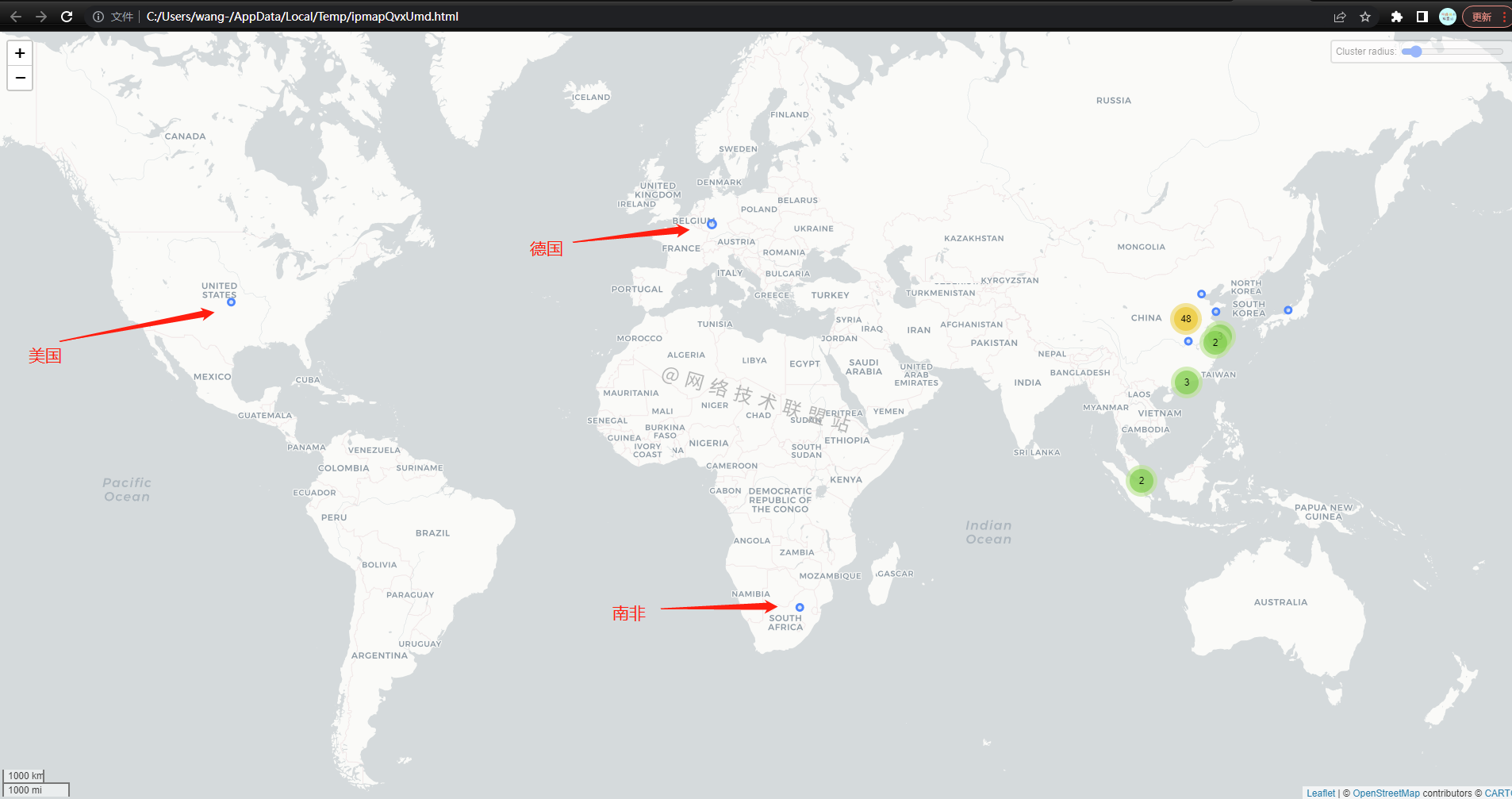Click the browser back arrow
Screen dimensions: 1512x799
coord(16,17)
